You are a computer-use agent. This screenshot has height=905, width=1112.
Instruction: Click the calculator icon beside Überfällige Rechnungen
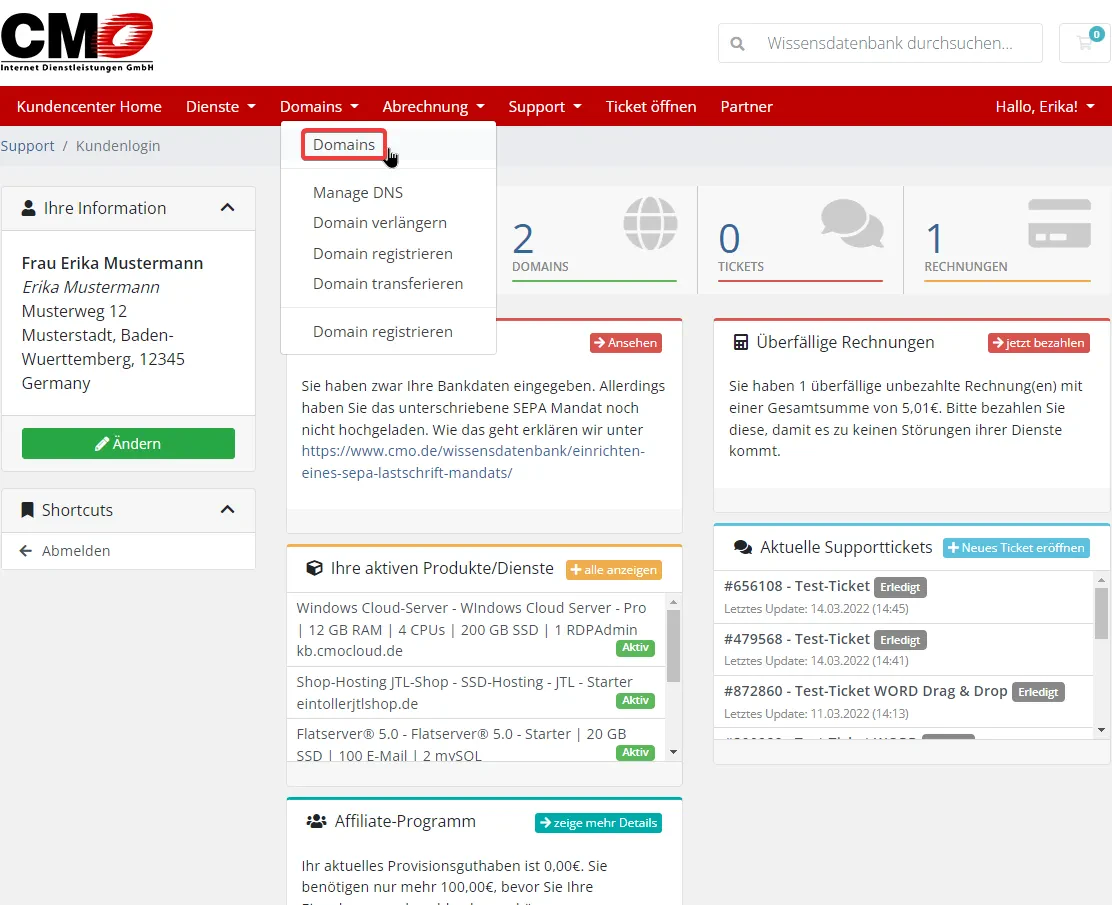(x=740, y=343)
